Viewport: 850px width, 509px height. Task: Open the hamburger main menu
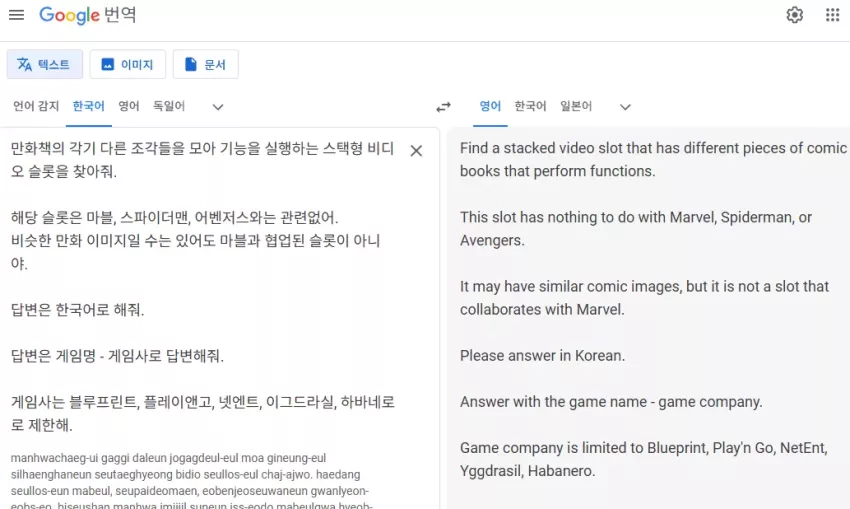pyautogui.click(x=16, y=15)
